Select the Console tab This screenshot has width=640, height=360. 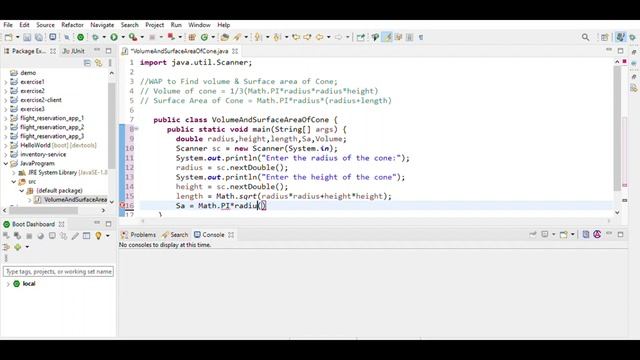click(209, 235)
